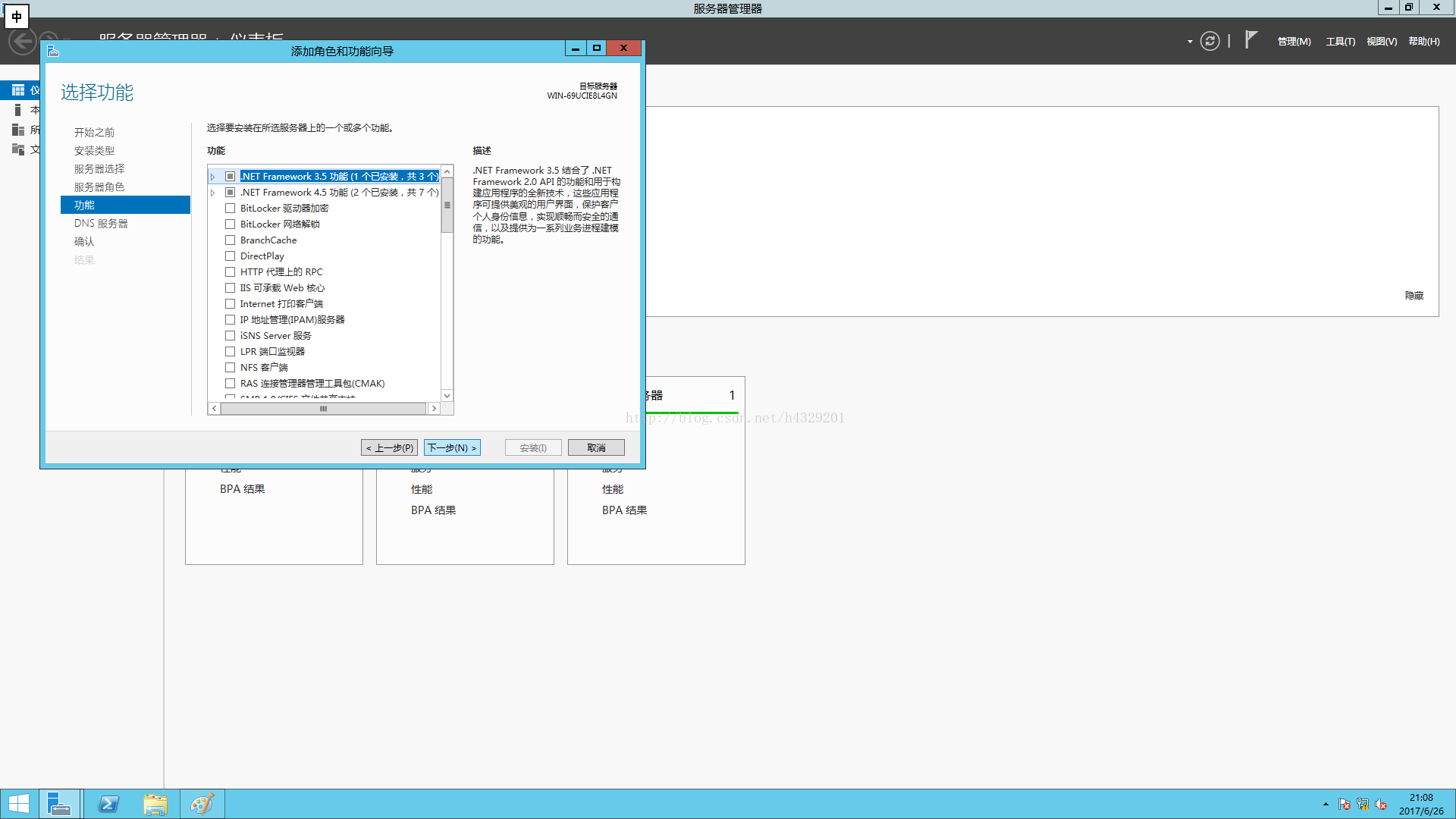Image resolution: width=1456 pixels, height=819 pixels.
Task: Click the 取消 button in wizard
Action: pyautogui.click(x=596, y=447)
